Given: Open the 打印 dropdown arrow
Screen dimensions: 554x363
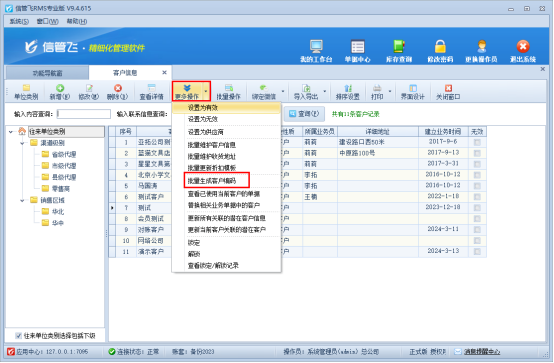Looking at the screenshot, I should pyautogui.click(x=390, y=92).
